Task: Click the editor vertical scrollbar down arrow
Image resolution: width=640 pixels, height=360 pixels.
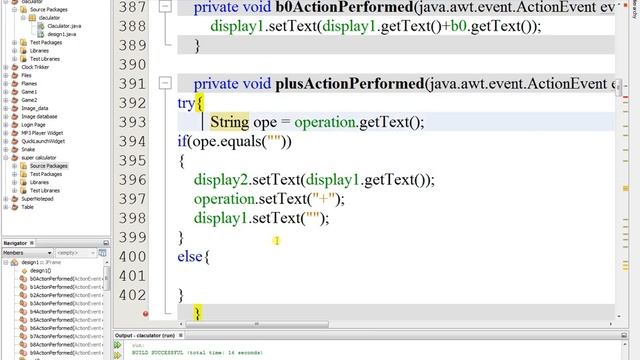Action: pos(619,316)
